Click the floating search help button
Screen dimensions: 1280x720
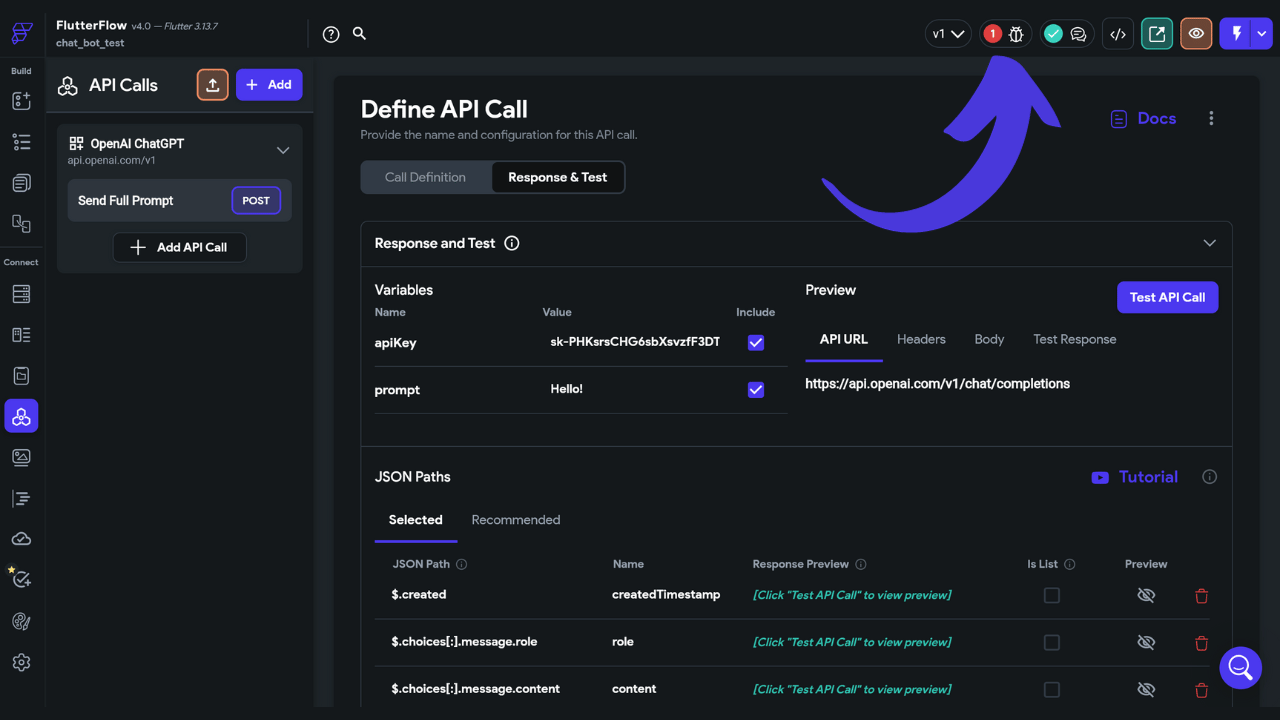click(1240, 667)
